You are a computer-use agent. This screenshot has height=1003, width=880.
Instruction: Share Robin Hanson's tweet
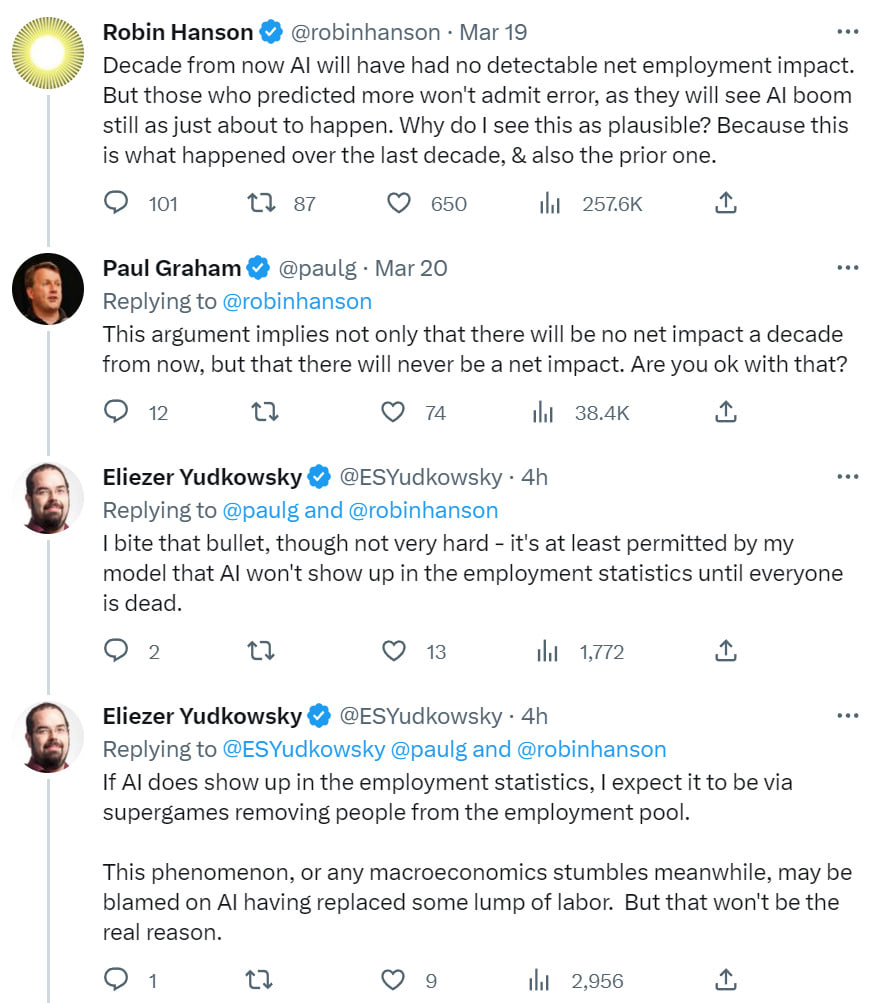tap(725, 203)
